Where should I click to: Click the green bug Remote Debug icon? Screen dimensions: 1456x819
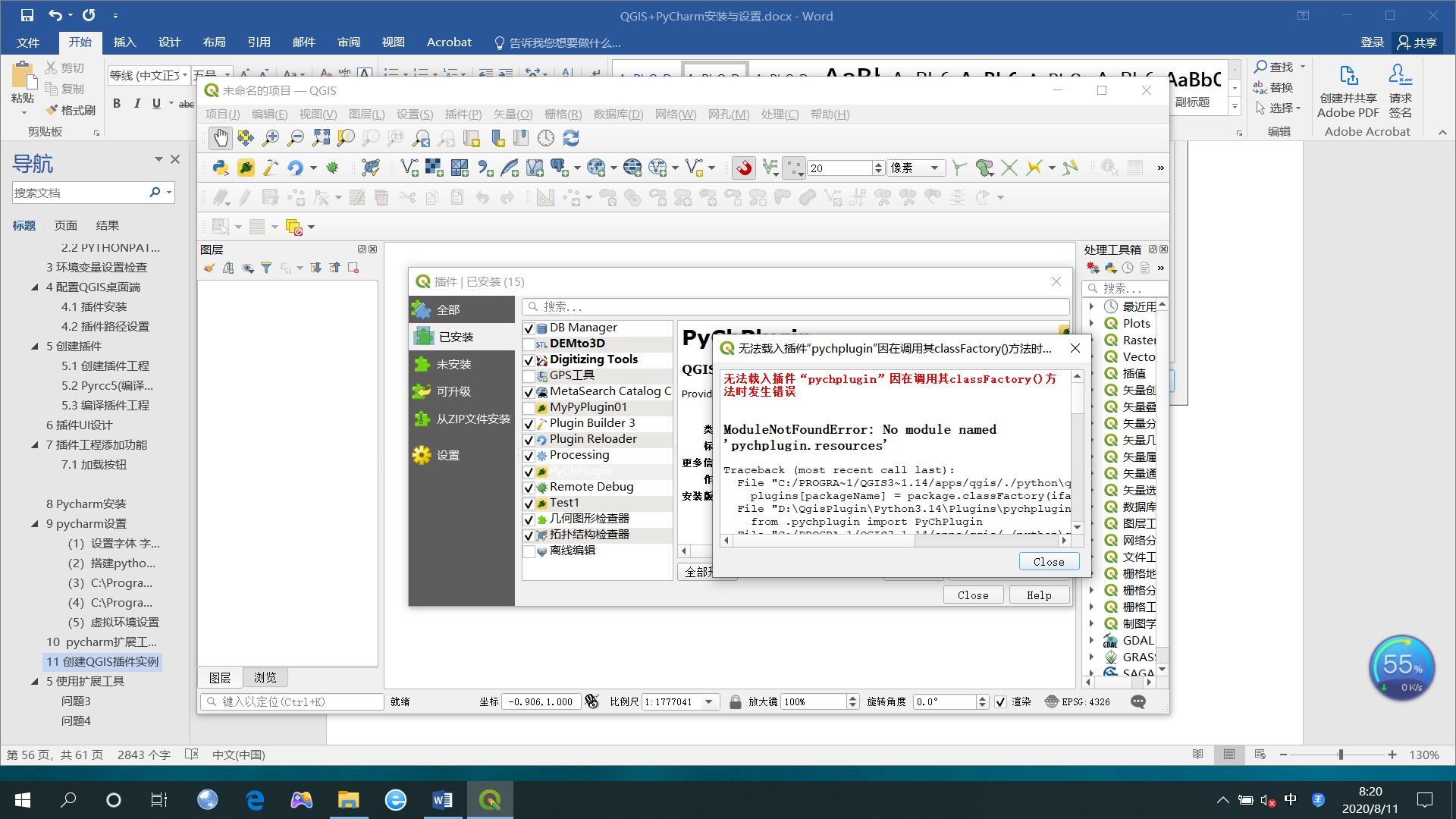tap(332, 168)
